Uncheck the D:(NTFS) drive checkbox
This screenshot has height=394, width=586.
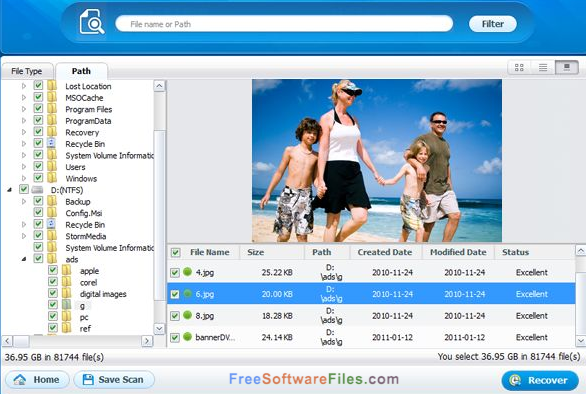(24, 189)
